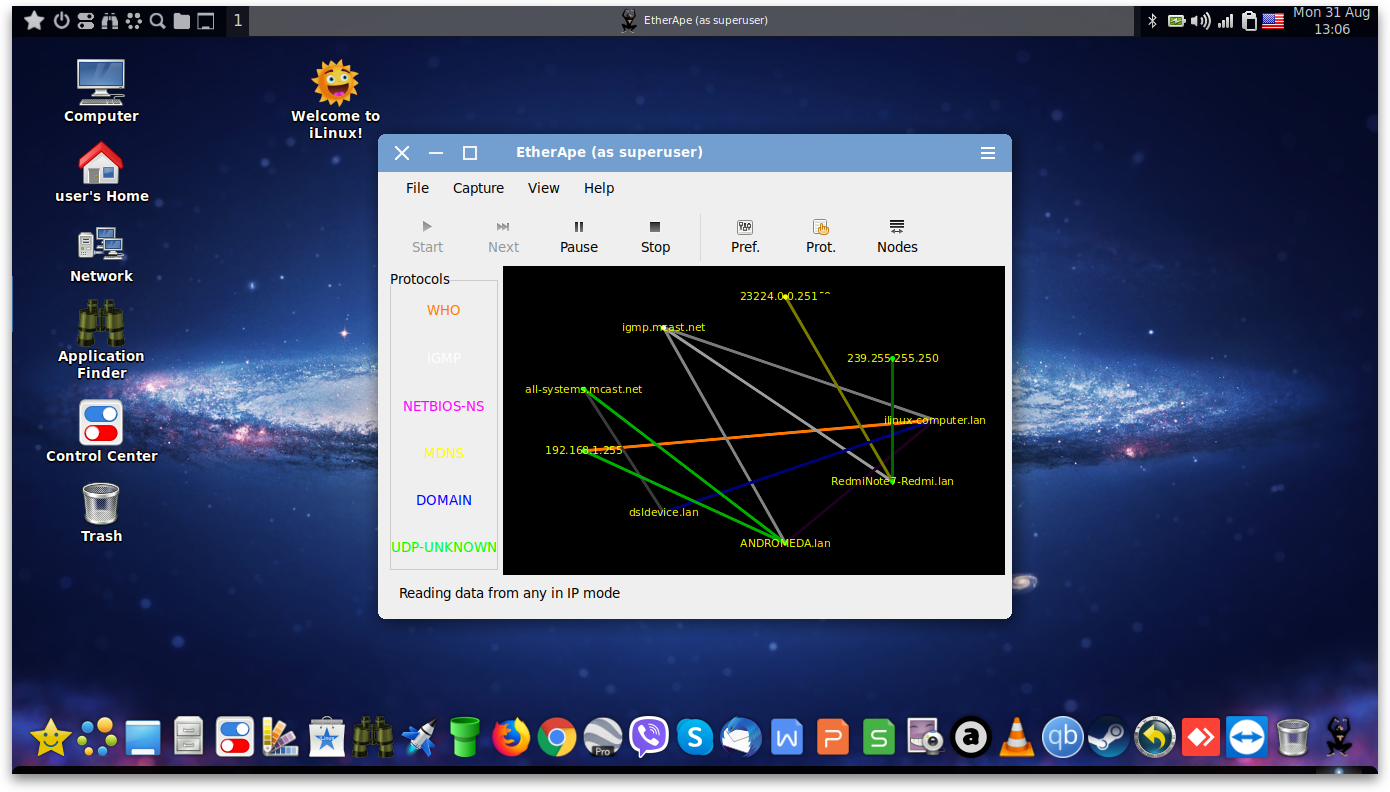
Task: Launch Viber from the dock
Action: (649, 738)
